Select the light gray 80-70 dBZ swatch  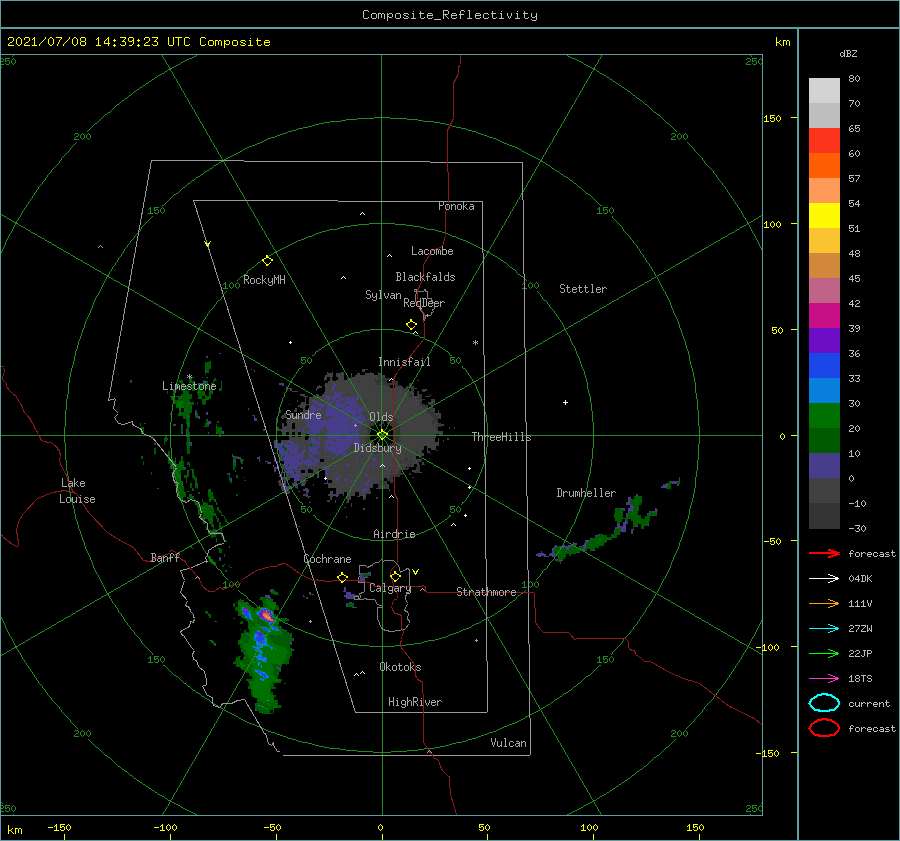[824, 91]
